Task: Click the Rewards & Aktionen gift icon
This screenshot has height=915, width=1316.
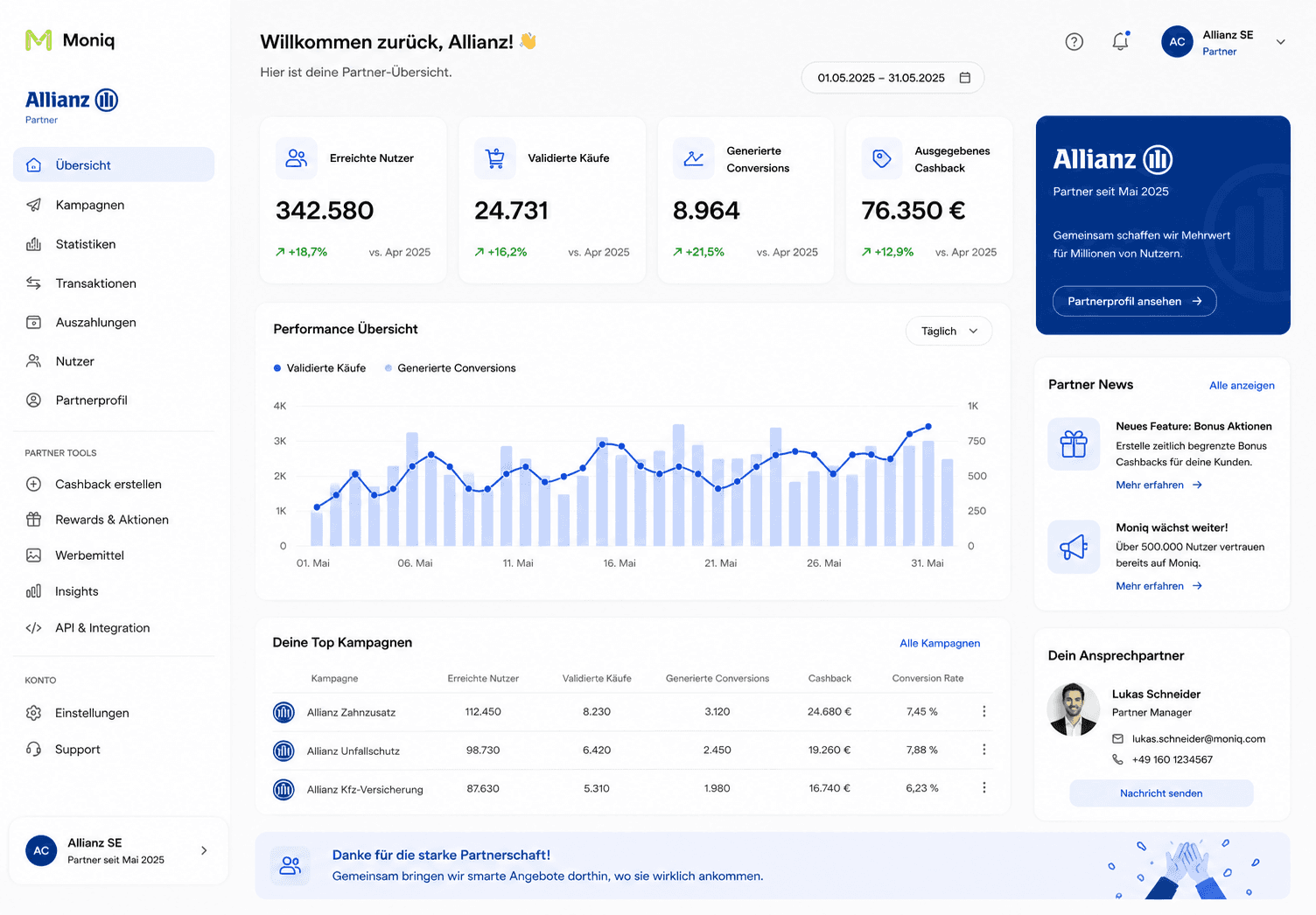Action: 33,520
